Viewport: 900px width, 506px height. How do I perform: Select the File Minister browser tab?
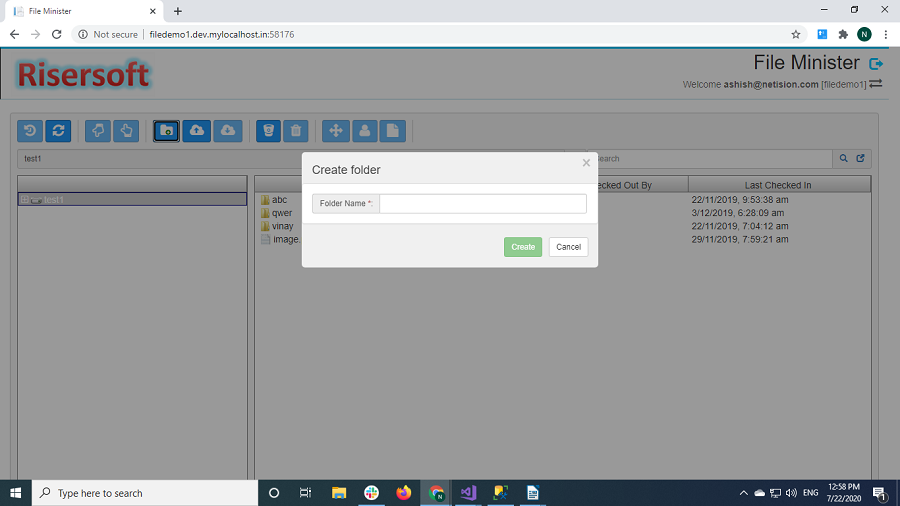coord(80,11)
